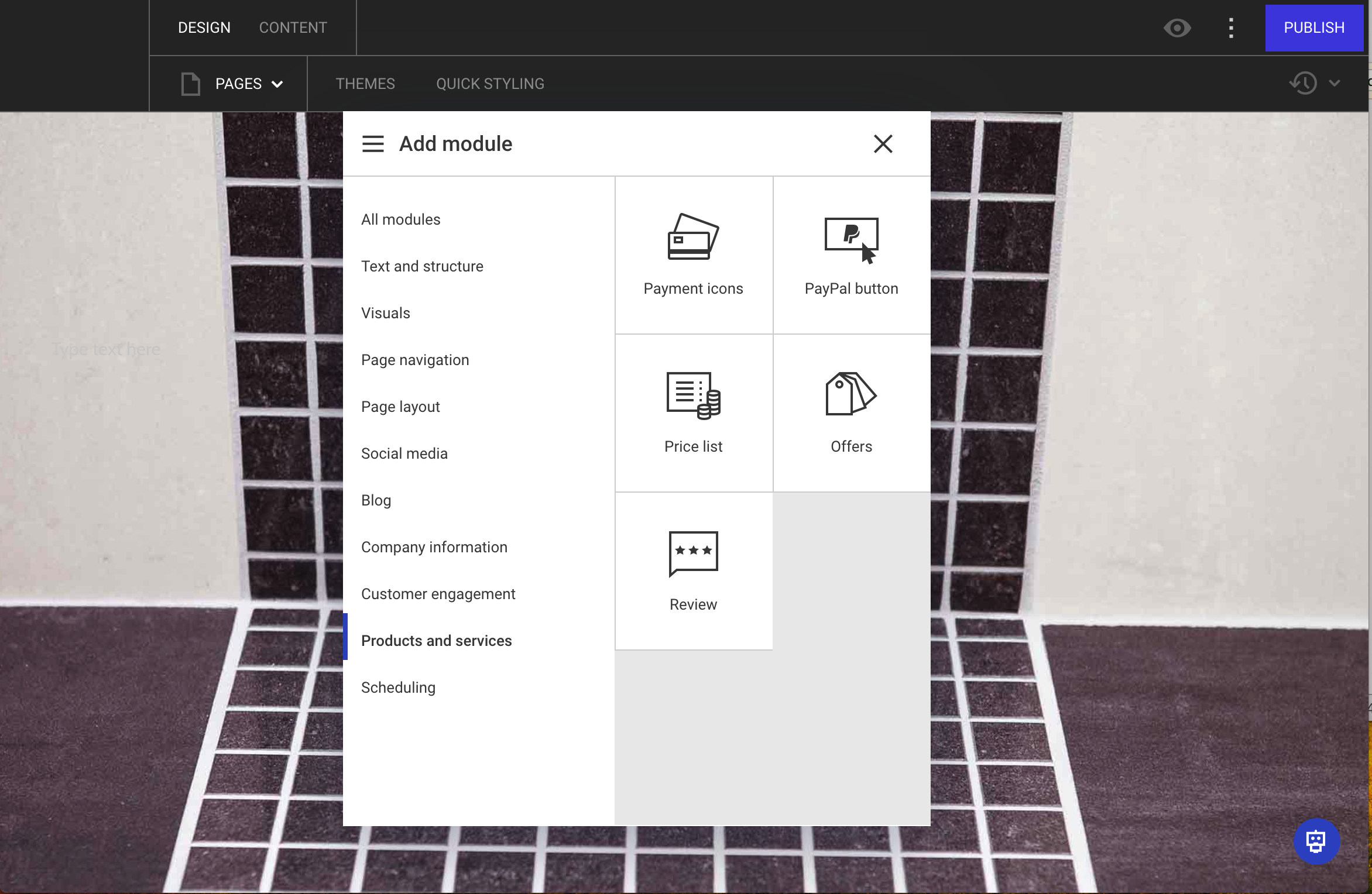
Task: Switch to the Content tab
Action: click(x=293, y=27)
